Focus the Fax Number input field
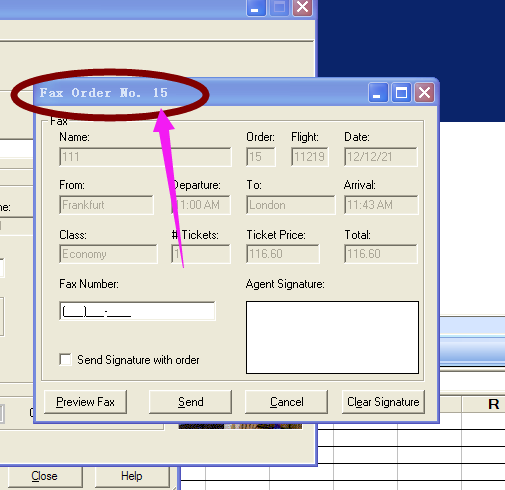This screenshot has height=490, width=505. [137, 311]
